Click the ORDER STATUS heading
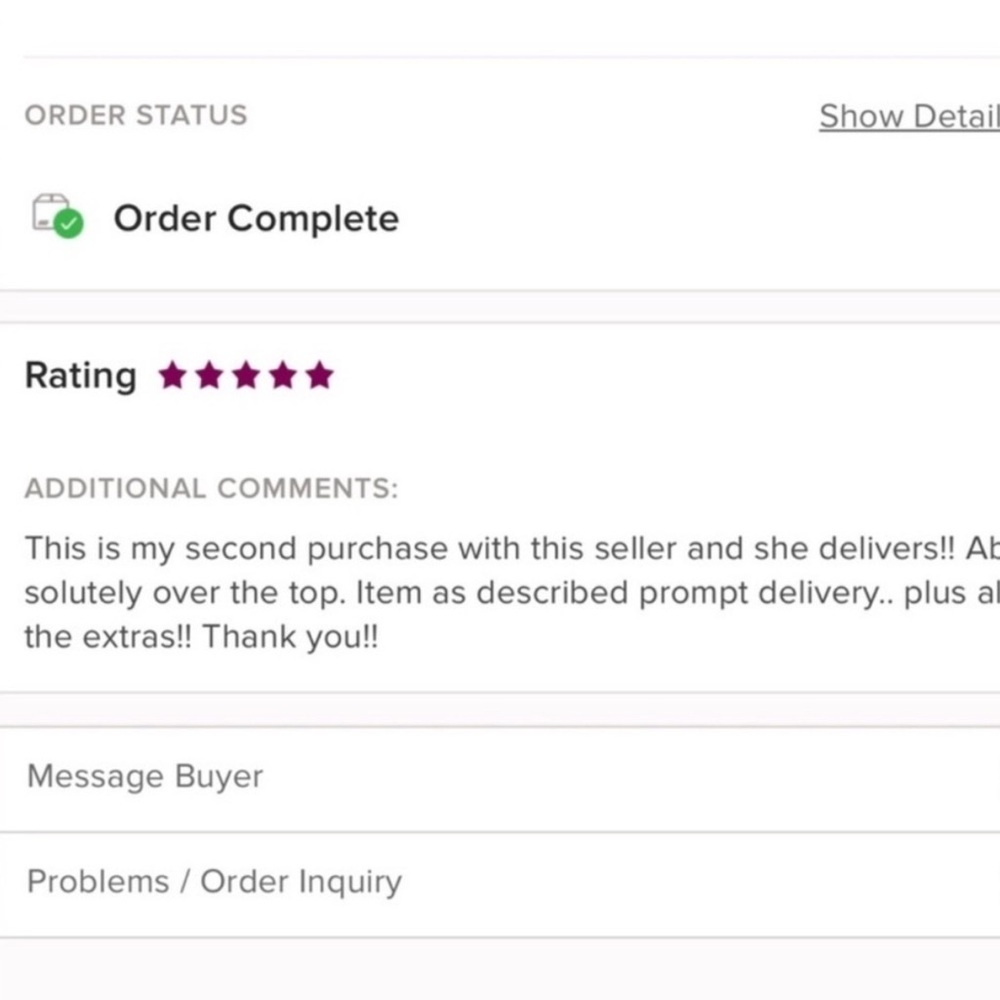This screenshot has width=1000, height=1000. point(136,115)
